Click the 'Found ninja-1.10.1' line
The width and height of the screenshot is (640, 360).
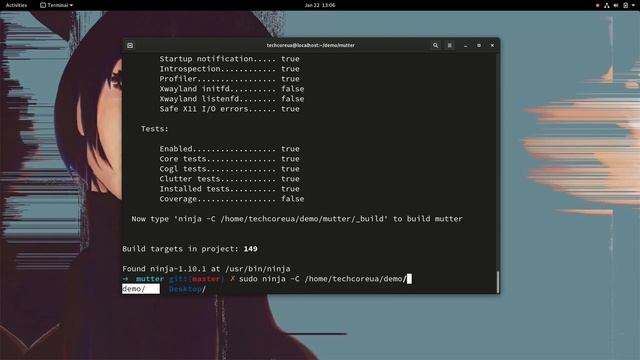[206, 269]
